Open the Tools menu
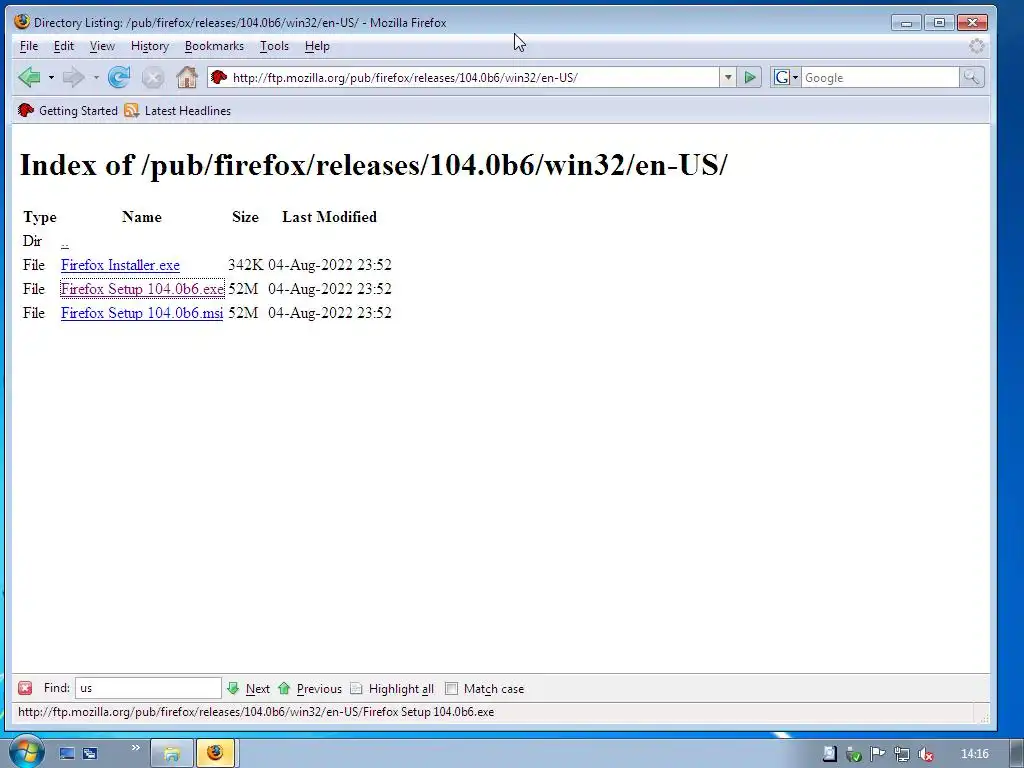This screenshot has width=1024, height=768. (x=274, y=46)
